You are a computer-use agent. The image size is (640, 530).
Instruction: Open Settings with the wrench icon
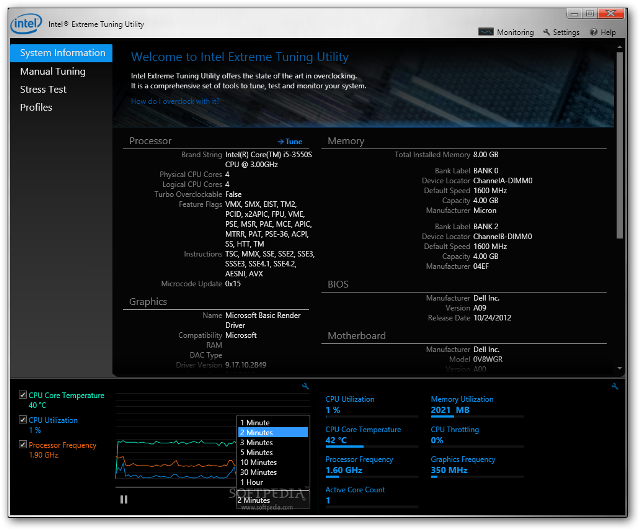(x=561, y=32)
